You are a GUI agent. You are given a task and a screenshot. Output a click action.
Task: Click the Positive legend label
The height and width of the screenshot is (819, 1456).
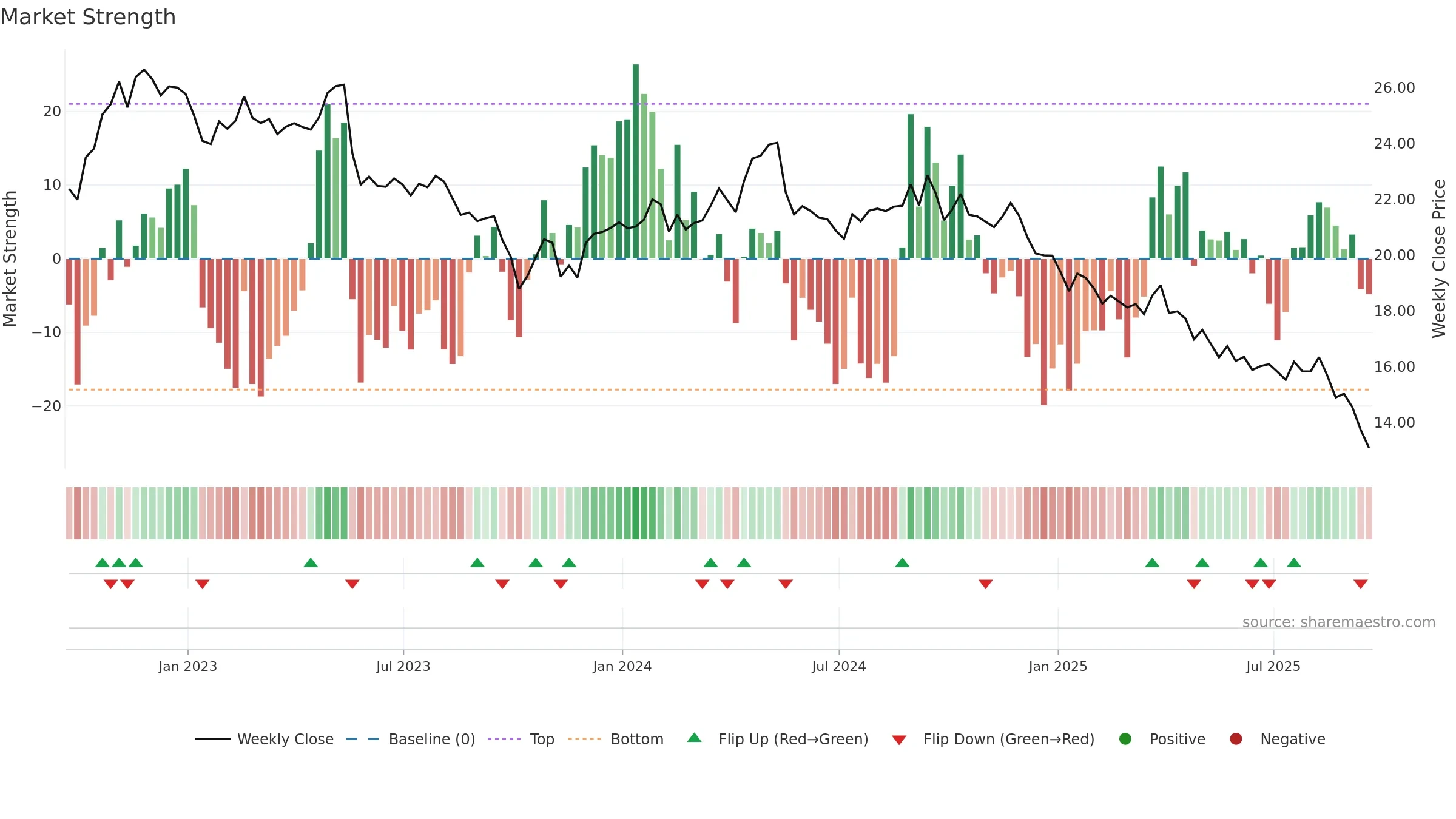coord(1178,739)
